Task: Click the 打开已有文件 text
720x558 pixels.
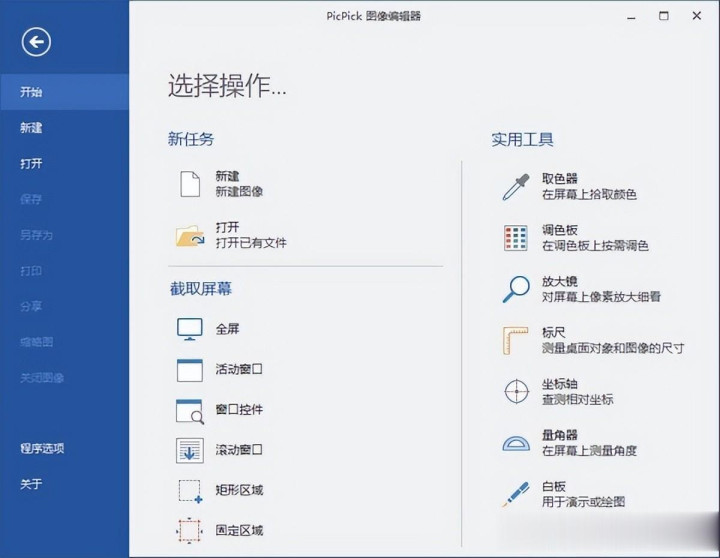Action: click(x=251, y=242)
